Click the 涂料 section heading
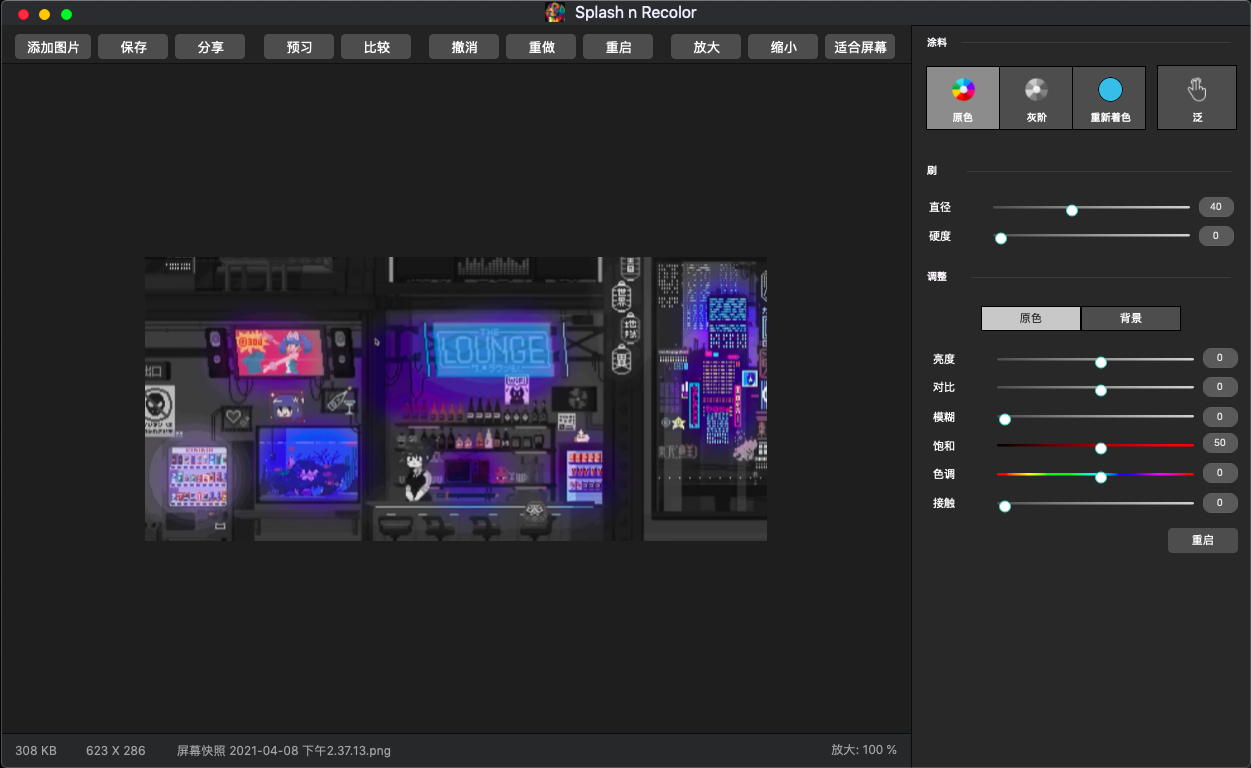The width and height of the screenshot is (1251, 768). pos(937,43)
